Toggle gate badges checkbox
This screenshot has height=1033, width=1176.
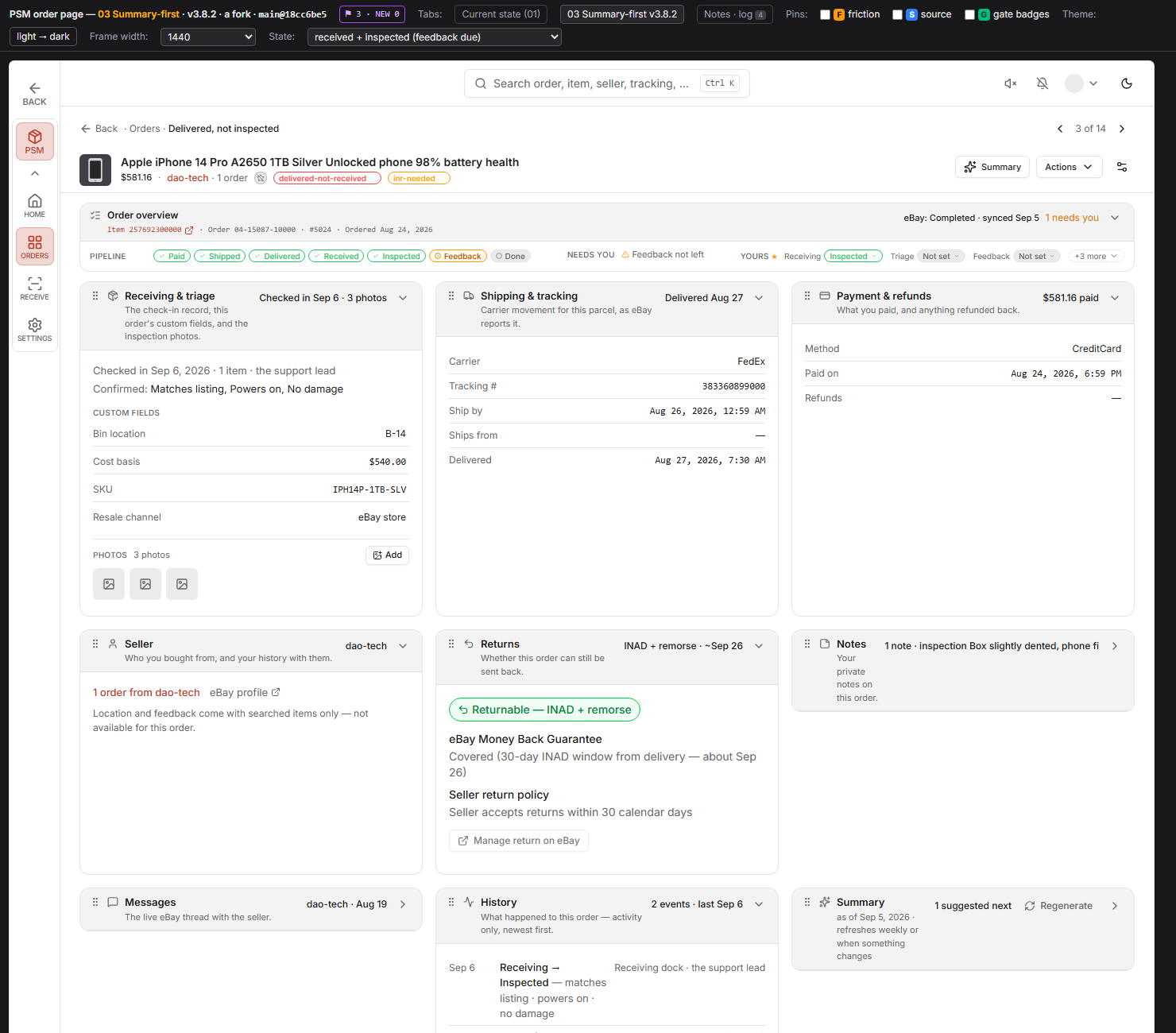click(969, 14)
